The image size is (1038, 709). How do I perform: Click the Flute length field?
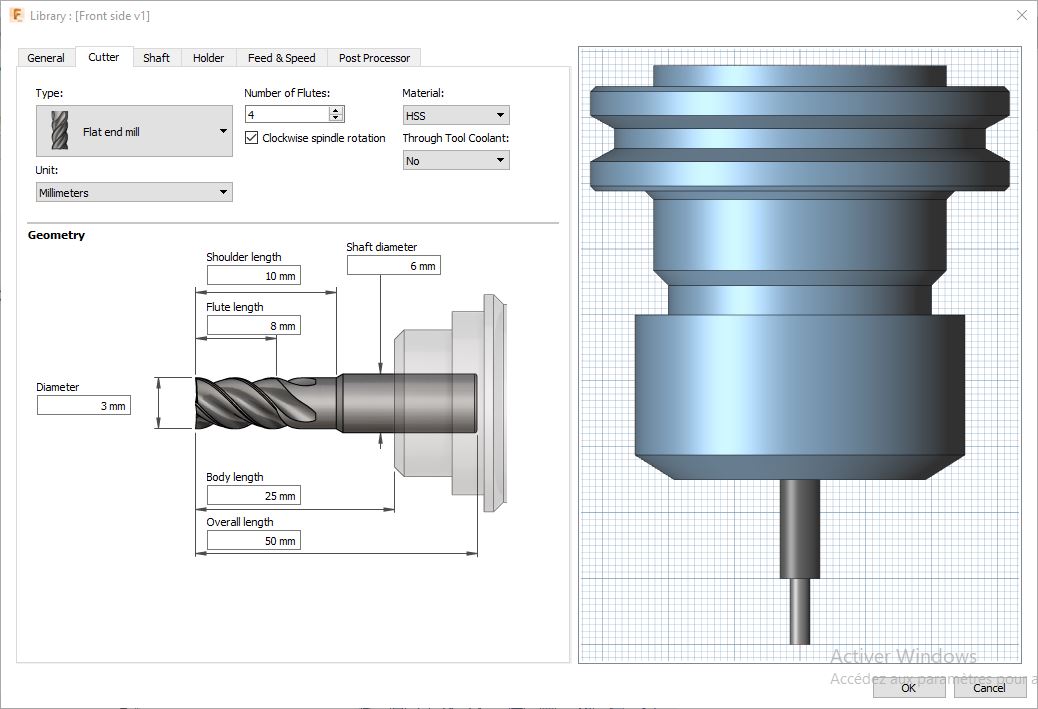(254, 326)
